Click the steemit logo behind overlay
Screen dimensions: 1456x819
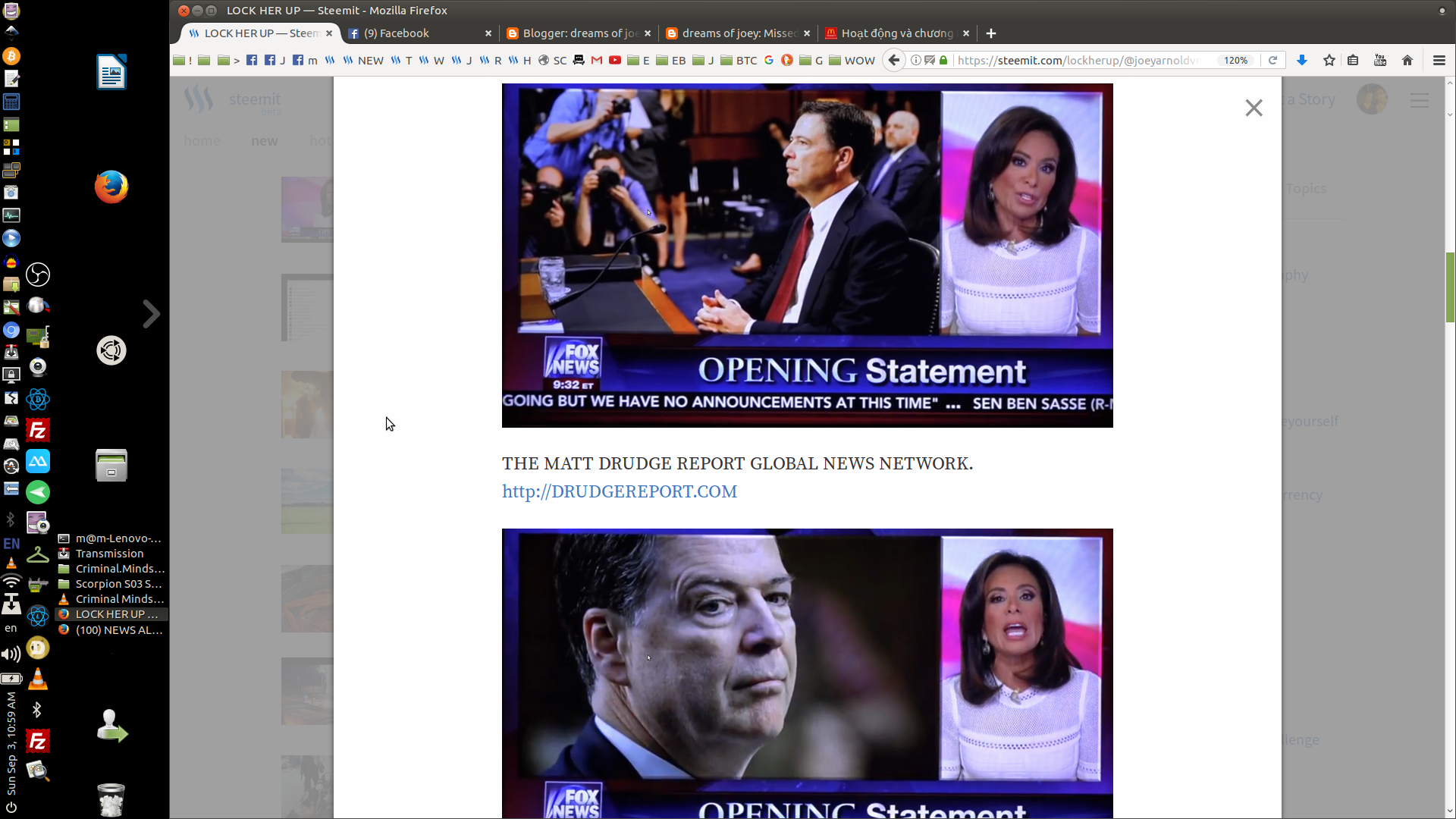point(232,100)
